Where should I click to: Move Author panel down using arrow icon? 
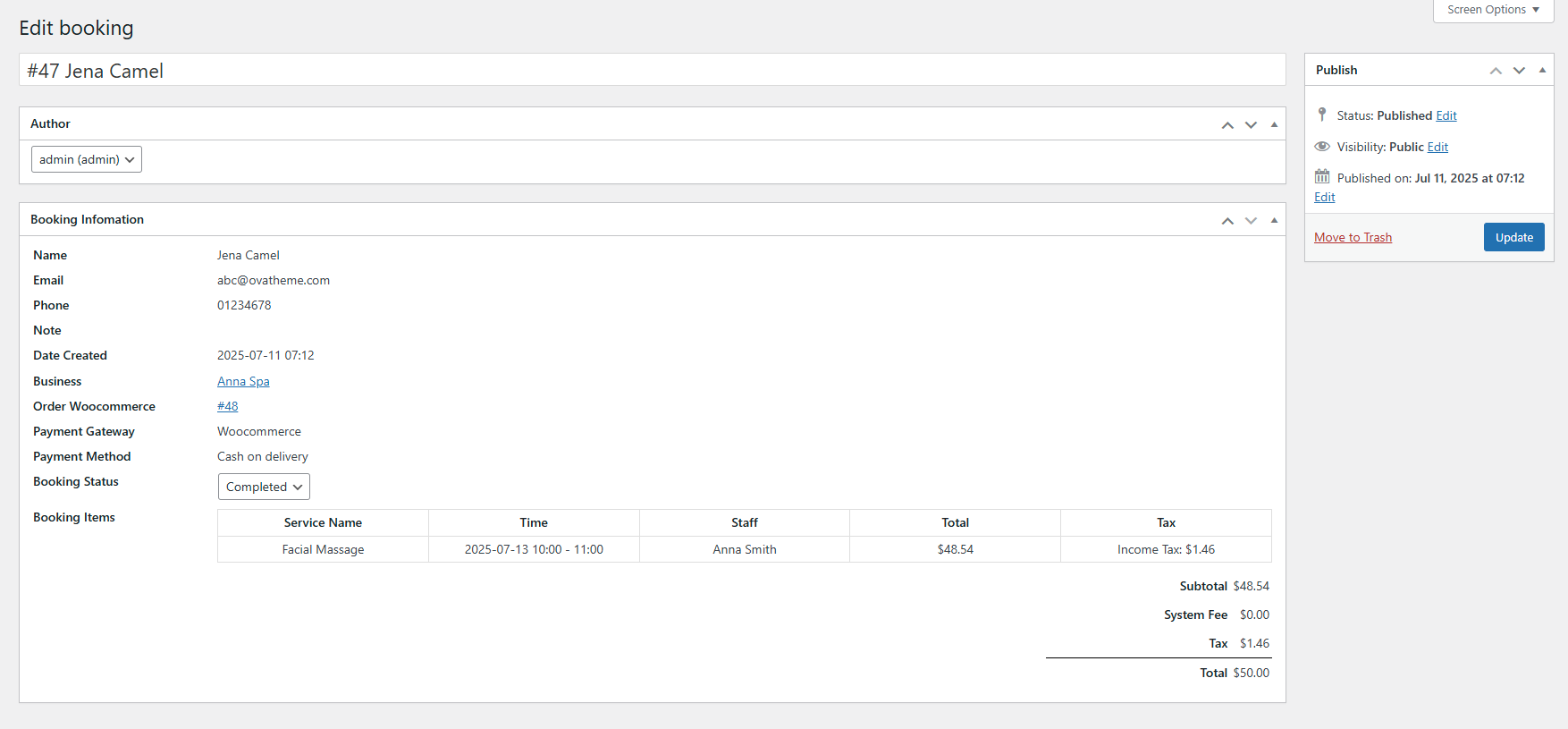click(1251, 125)
